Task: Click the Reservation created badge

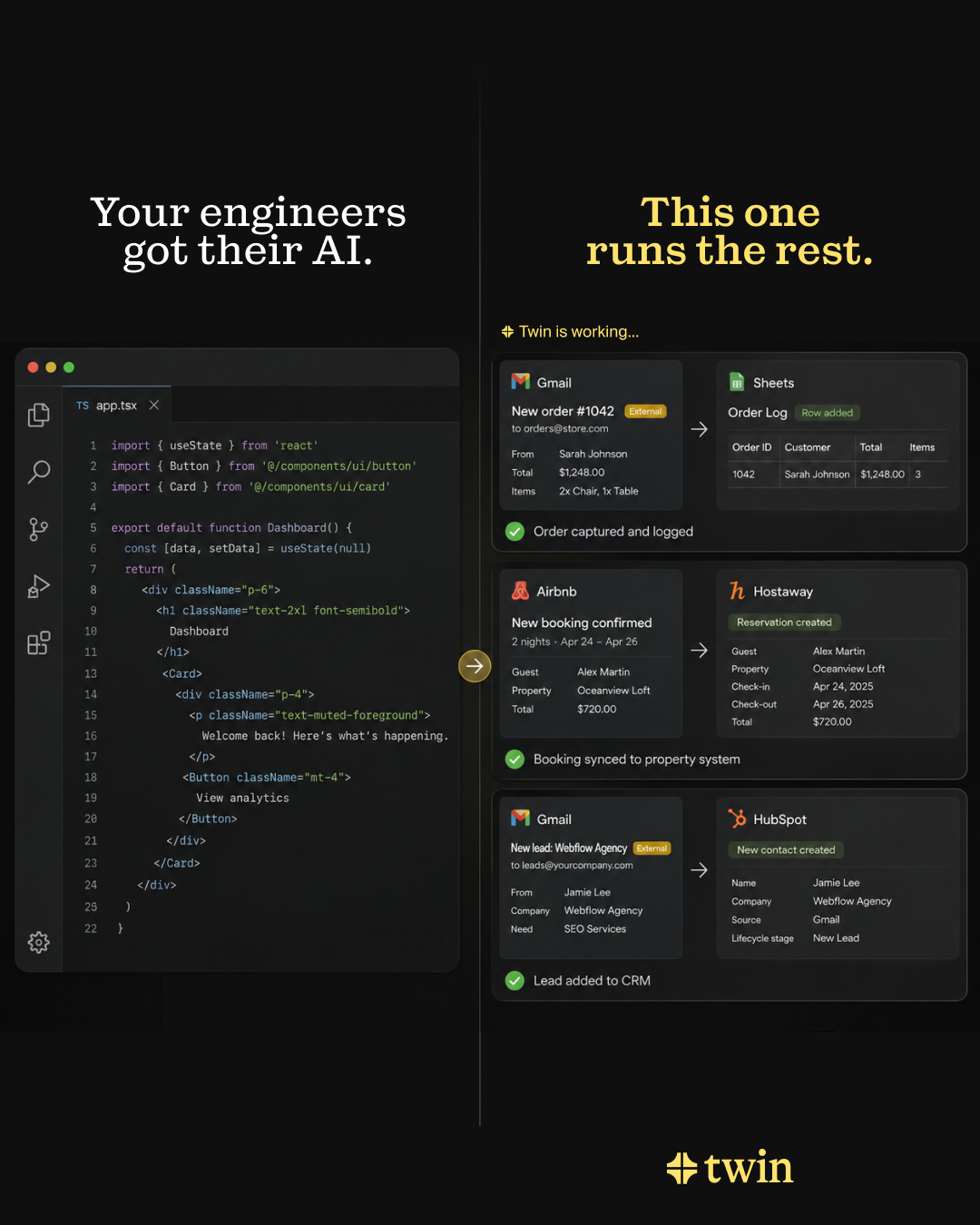Action: 785,622
